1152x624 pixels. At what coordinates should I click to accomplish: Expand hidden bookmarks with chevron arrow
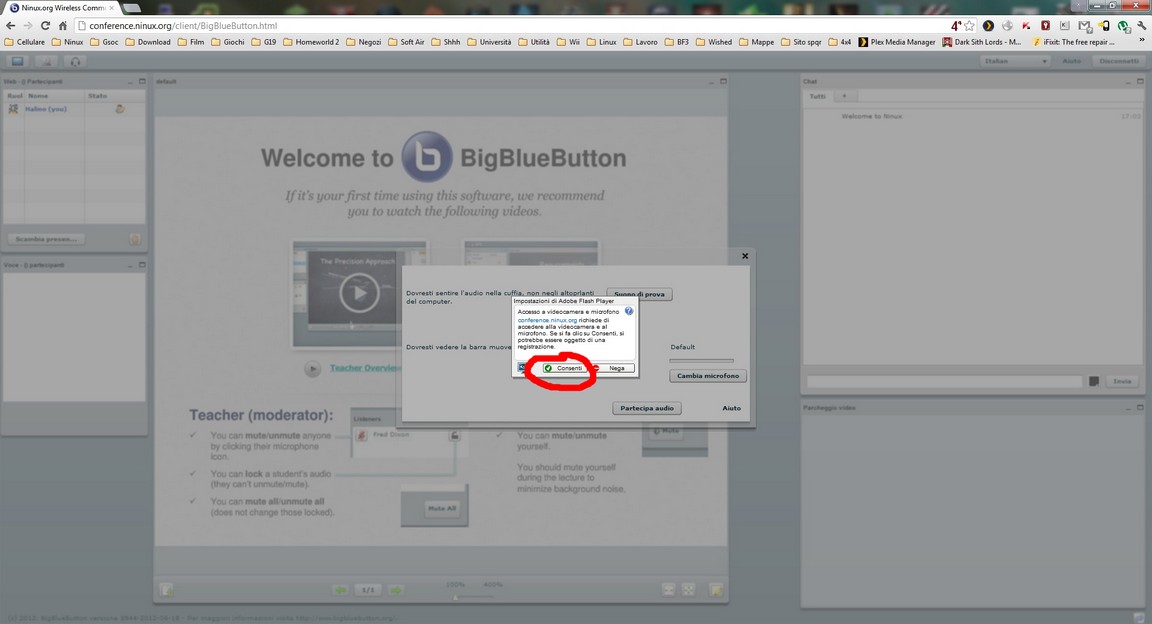[1141, 42]
